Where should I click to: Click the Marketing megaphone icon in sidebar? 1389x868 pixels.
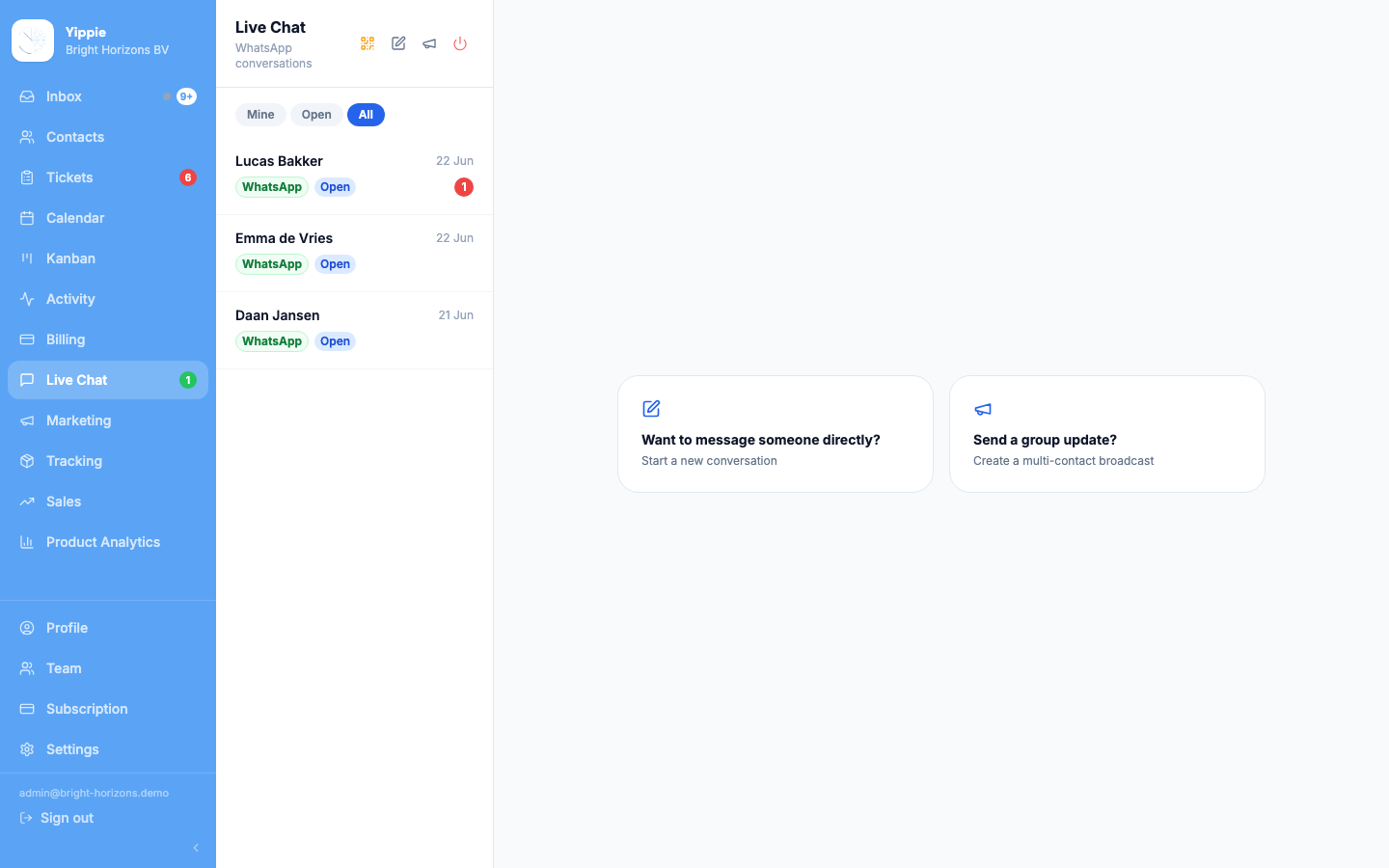(x=27, y=420)
